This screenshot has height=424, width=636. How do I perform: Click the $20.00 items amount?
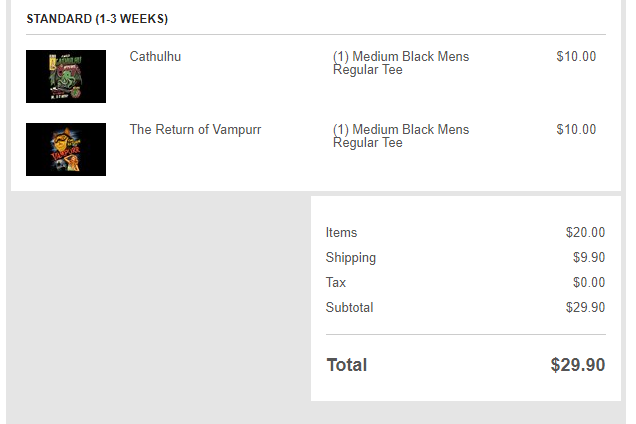[x=585, y=232]
